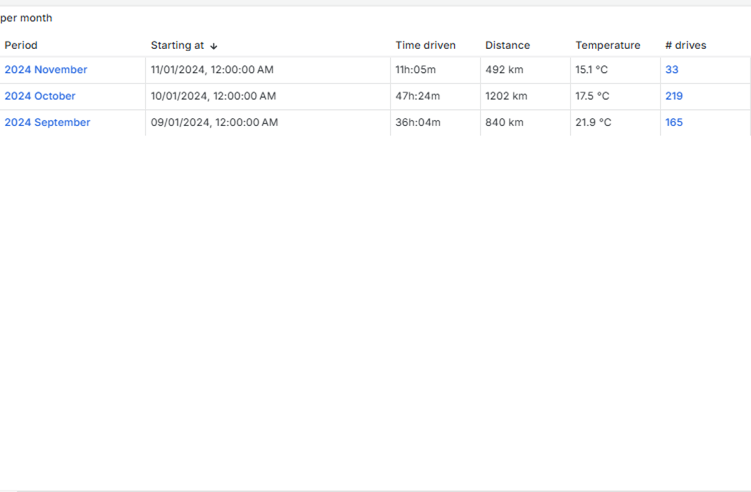This screenshot has height=492, width=751.
Task: Select the 492 km distance cell
Action: 525,70
